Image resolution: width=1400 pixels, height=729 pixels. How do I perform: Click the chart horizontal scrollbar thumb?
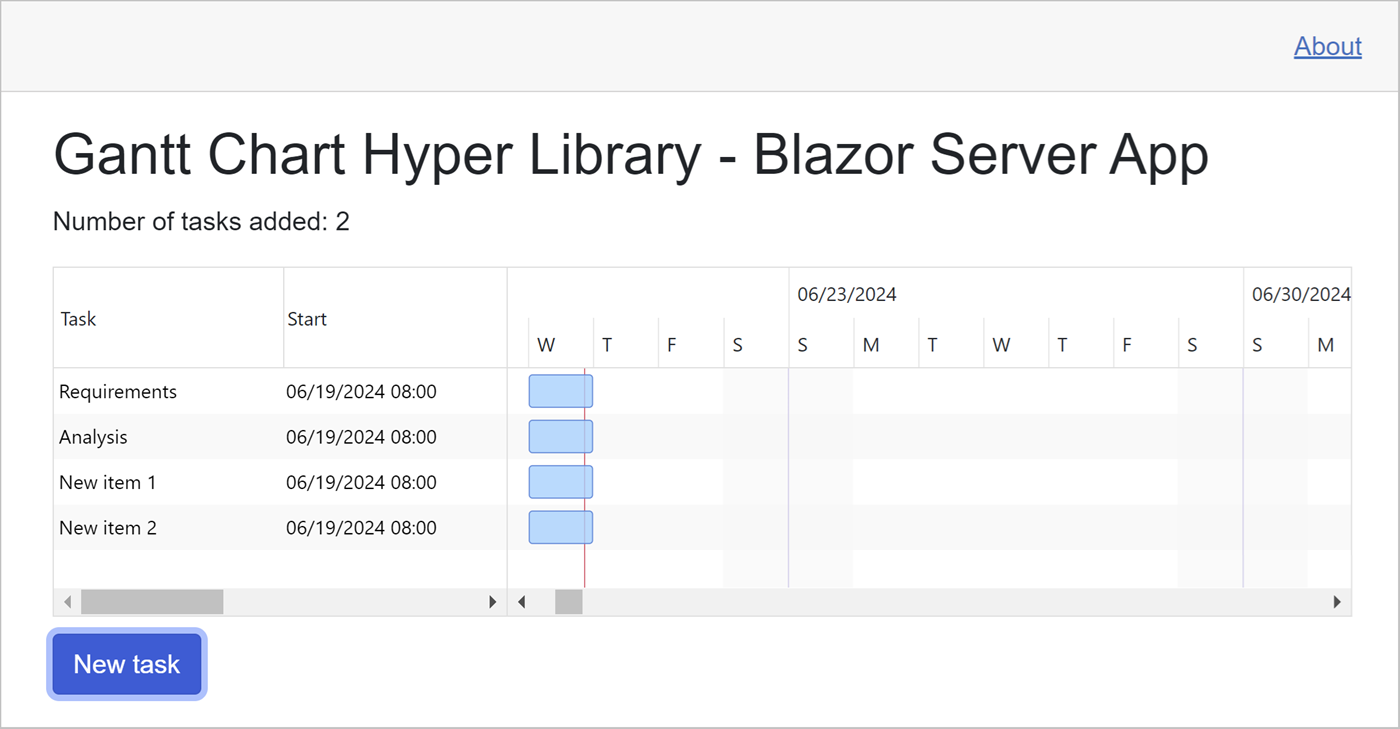568,602
